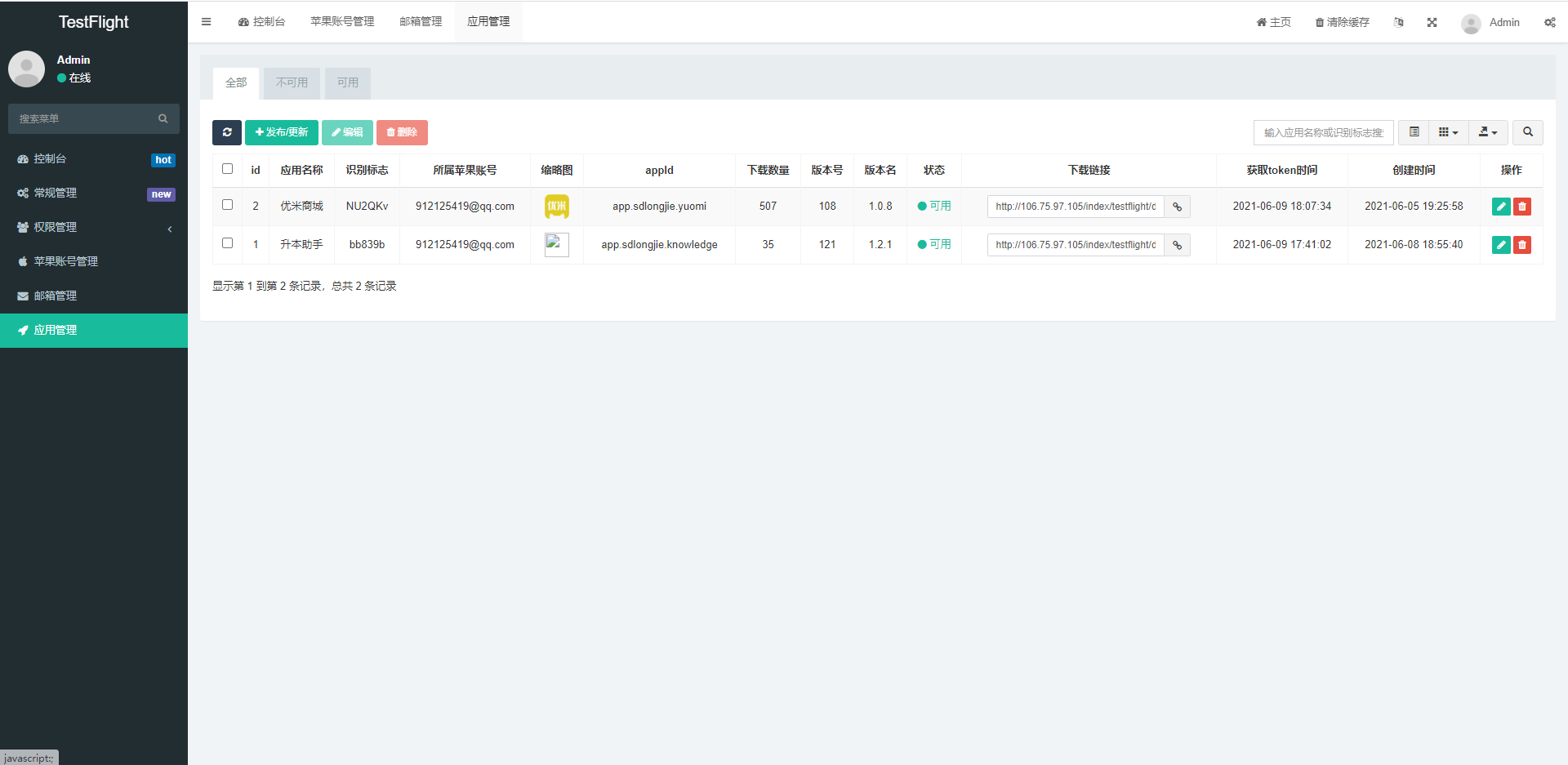1568x765 pixels.
Task: Select the checkbox for 升本助手 row
Action: click(227, 243)
